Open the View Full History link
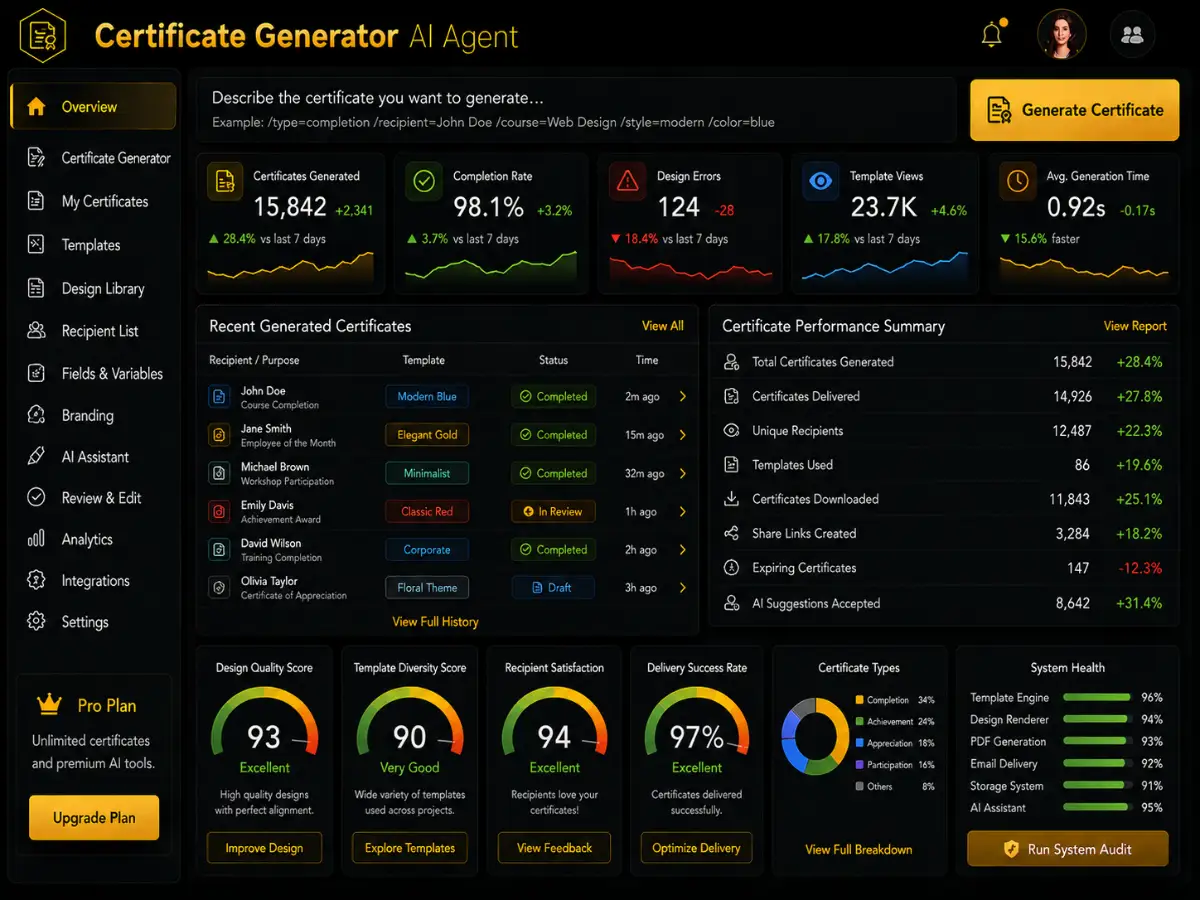 click(x=435, y=622)
